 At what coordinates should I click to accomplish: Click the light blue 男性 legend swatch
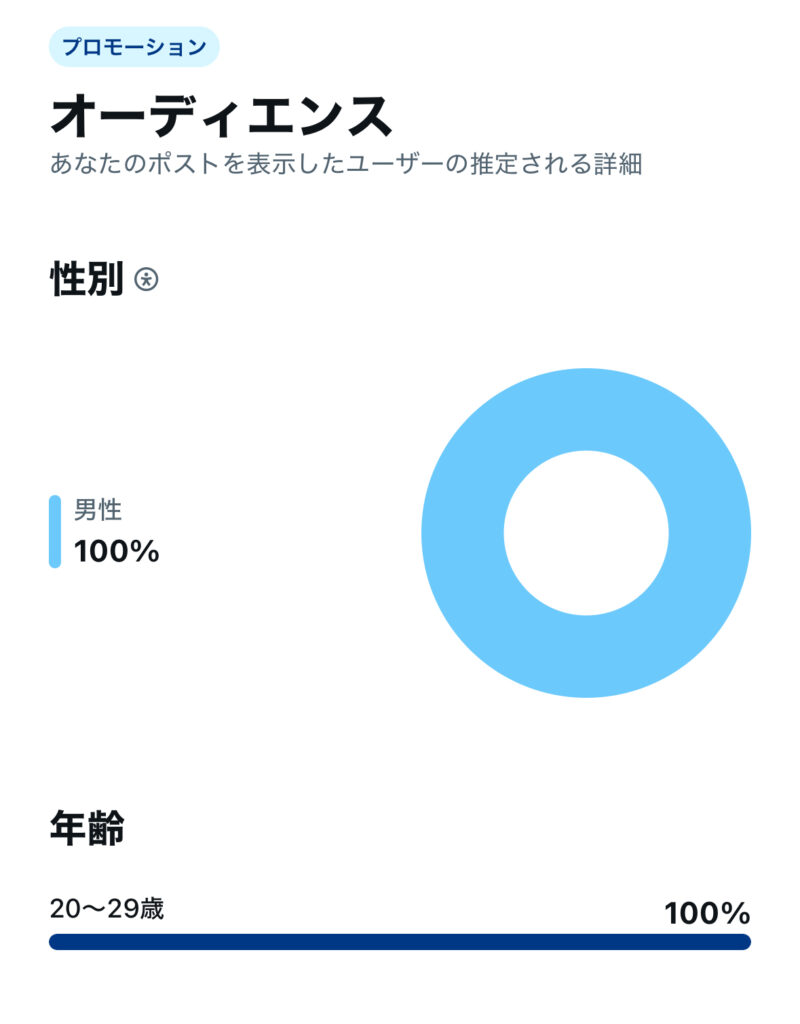click(55, 531)
